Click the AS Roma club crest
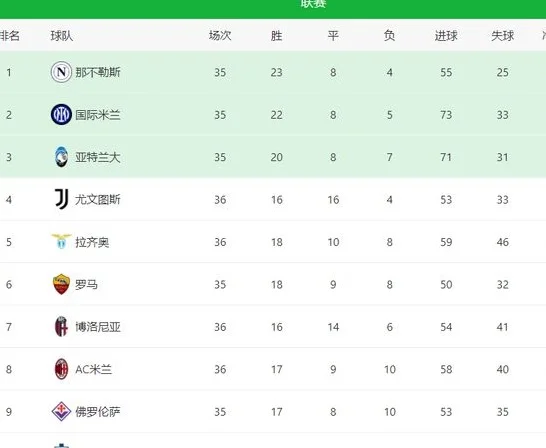The height and width of the screenshot is (448, 546). (61, 284)
